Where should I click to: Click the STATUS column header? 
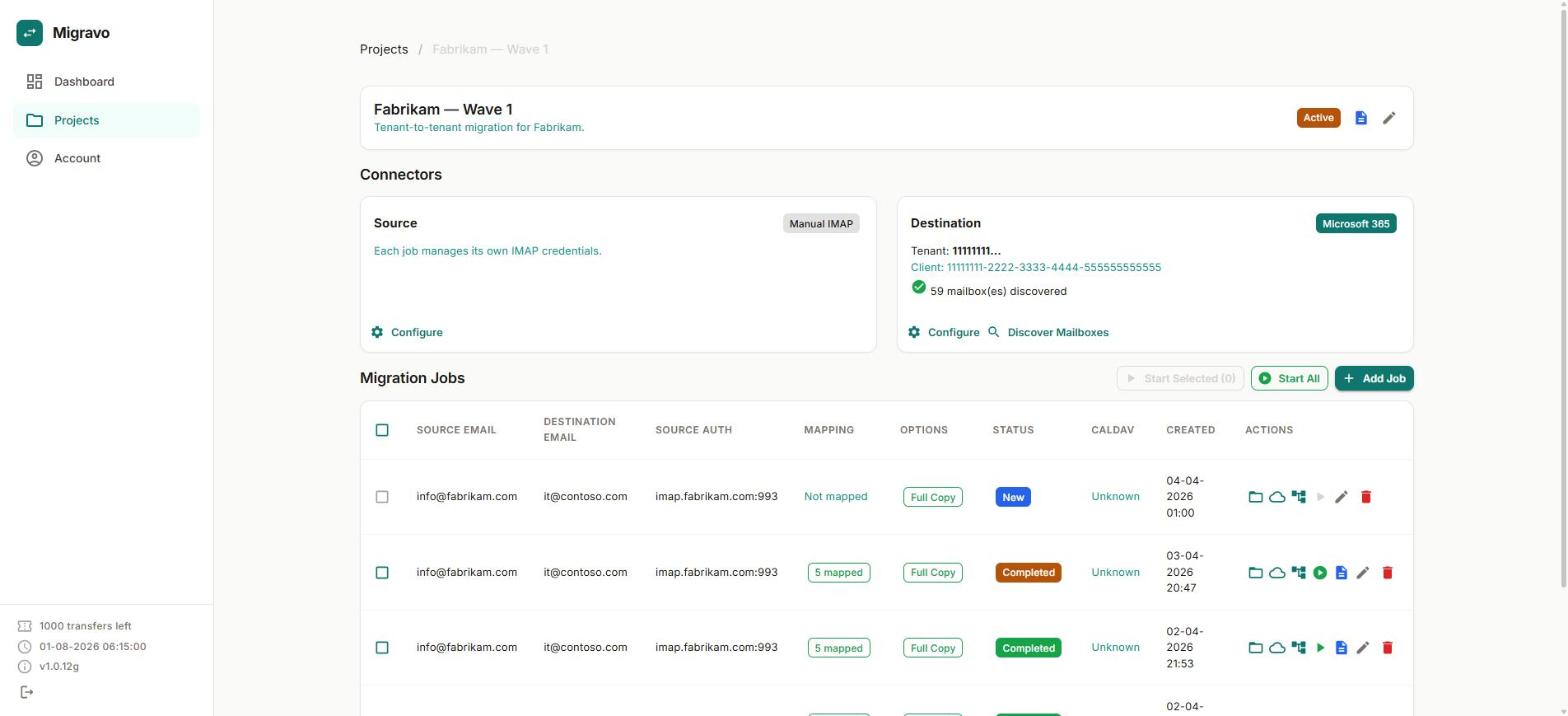[x=1013, y=430]
